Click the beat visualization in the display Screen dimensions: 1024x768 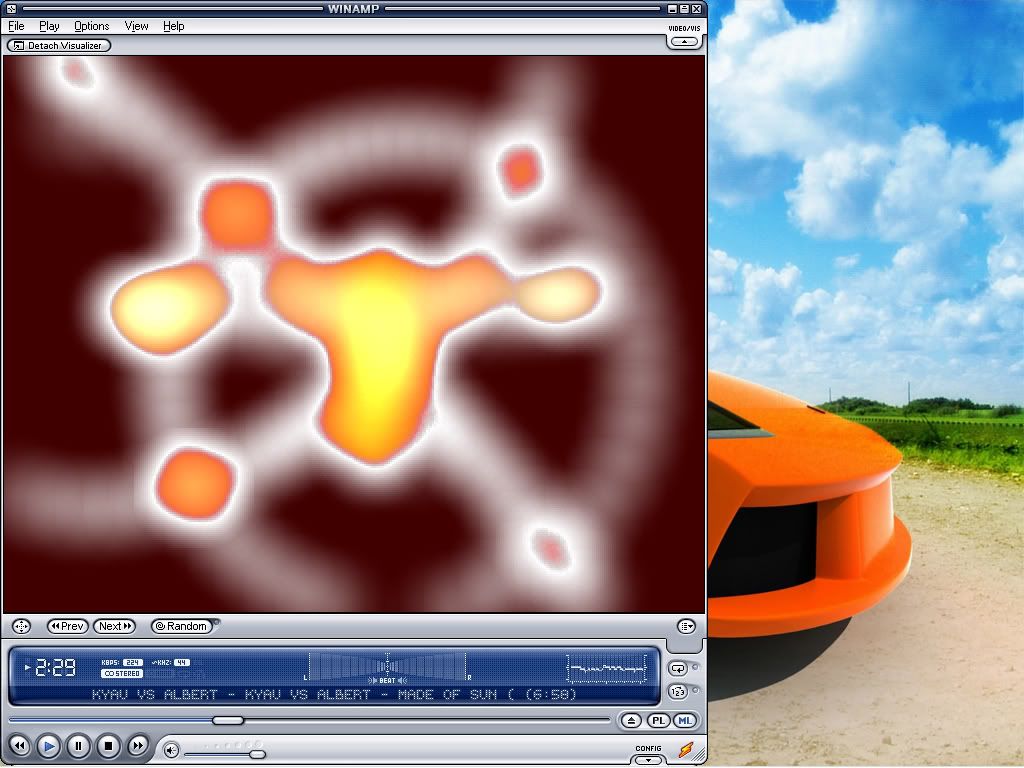[x=387, y=668]
